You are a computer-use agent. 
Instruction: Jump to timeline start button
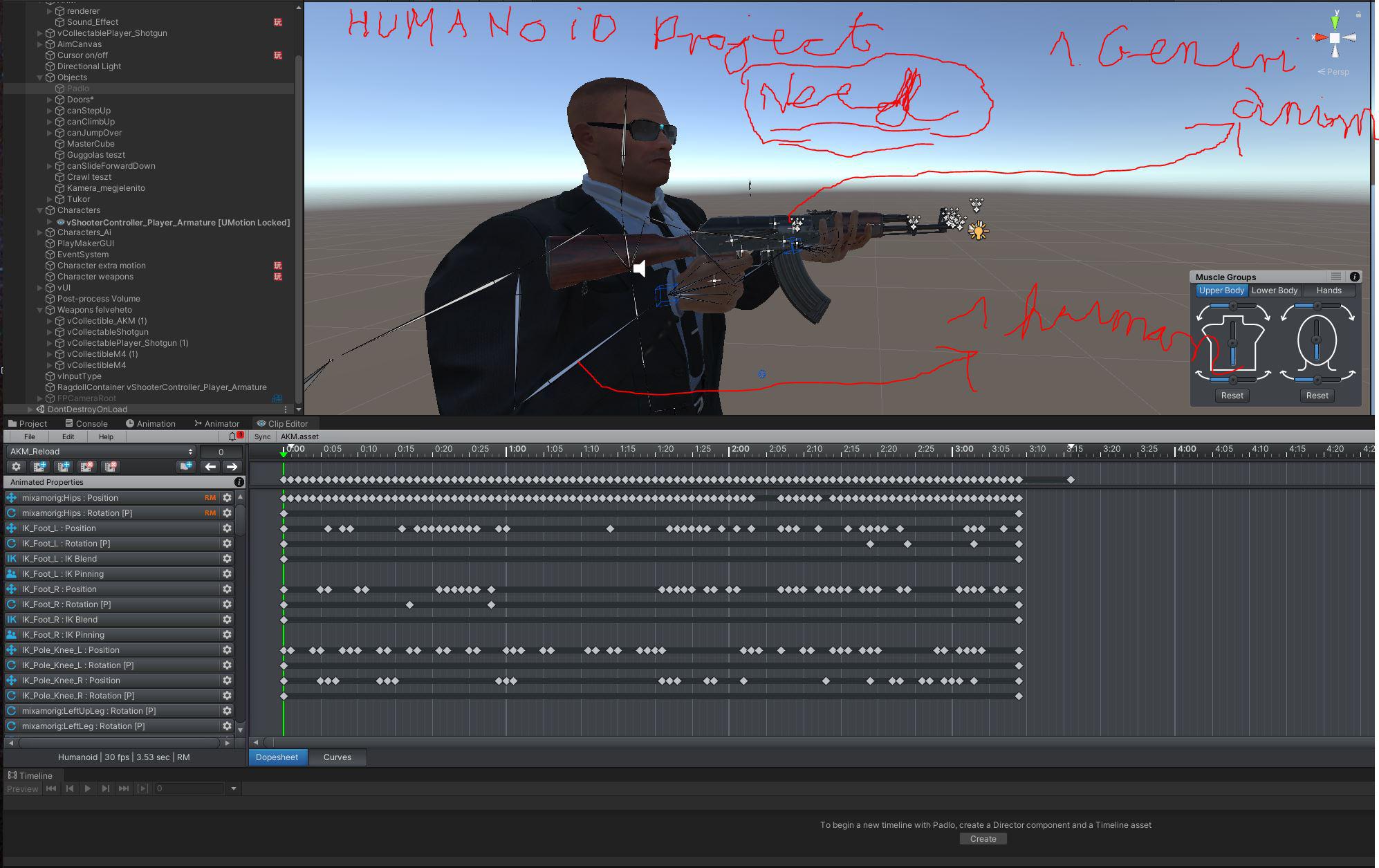point(51,788)
